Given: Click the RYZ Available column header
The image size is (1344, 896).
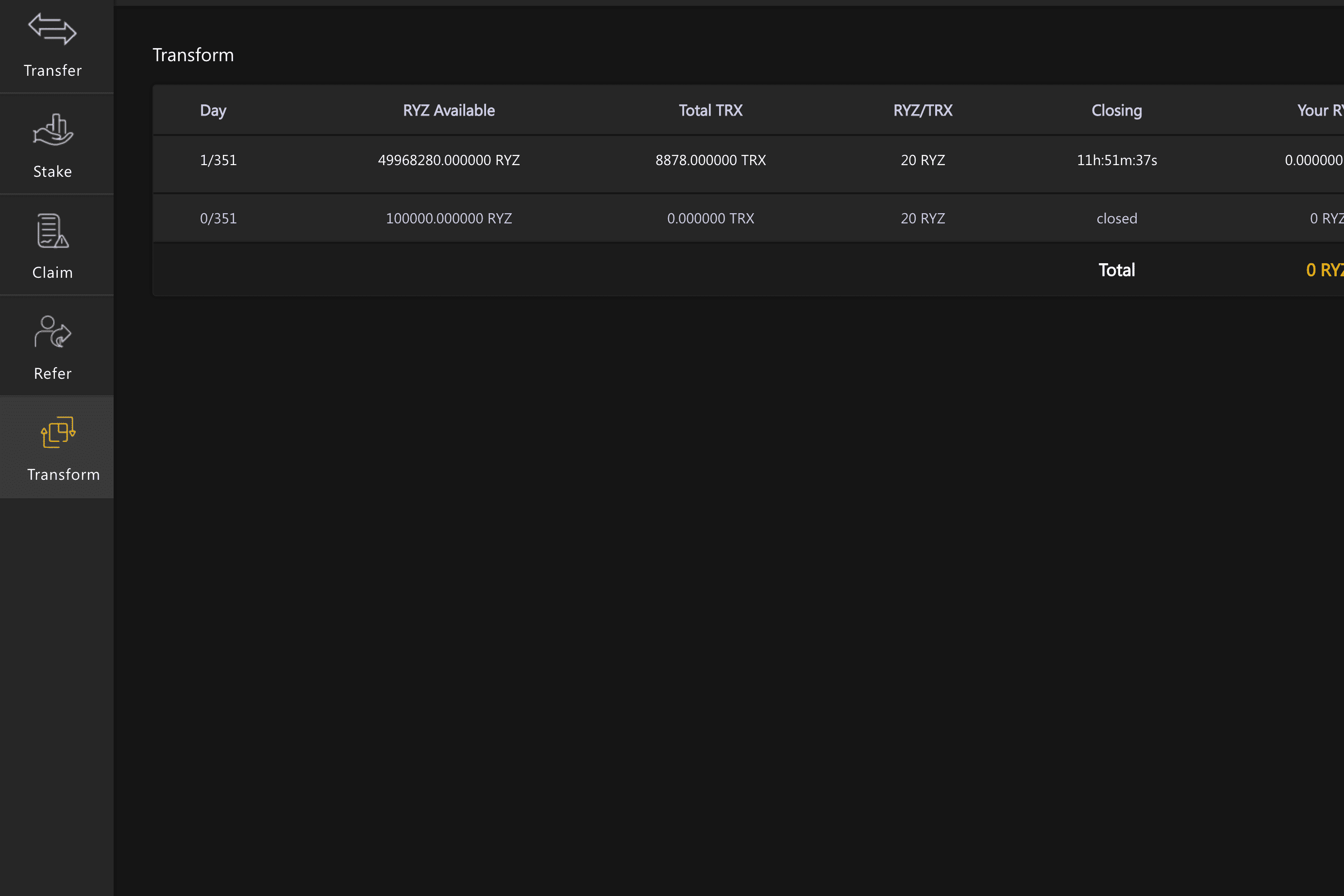Looking at the screenshot, I should (x=448, y=110).
